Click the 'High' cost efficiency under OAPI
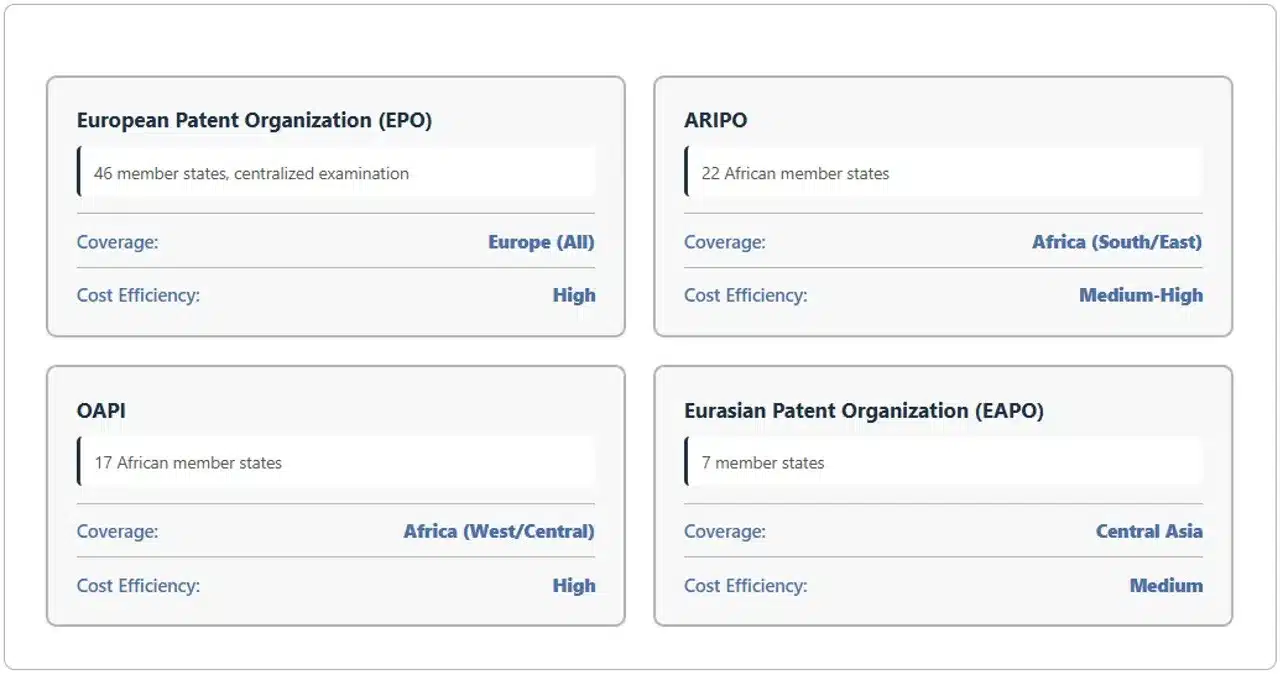Image resolution: width=1283 pixels, height=675 pixels. click(x=574, y=585)
